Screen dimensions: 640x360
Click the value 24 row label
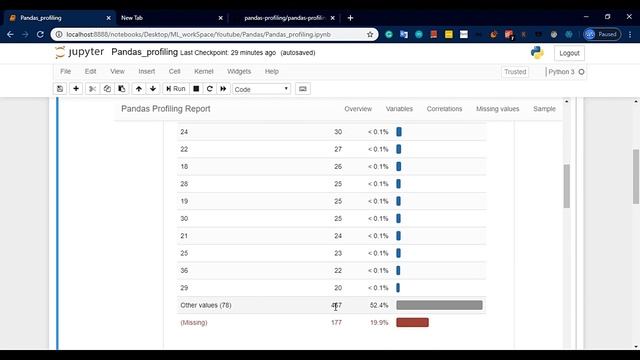tap(184, 132)
